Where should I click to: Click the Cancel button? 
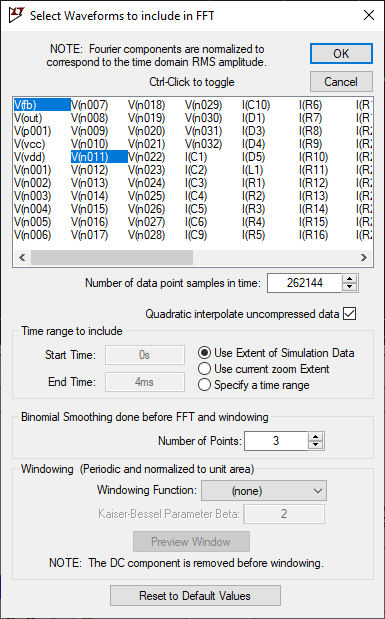(x=341, y=82)
